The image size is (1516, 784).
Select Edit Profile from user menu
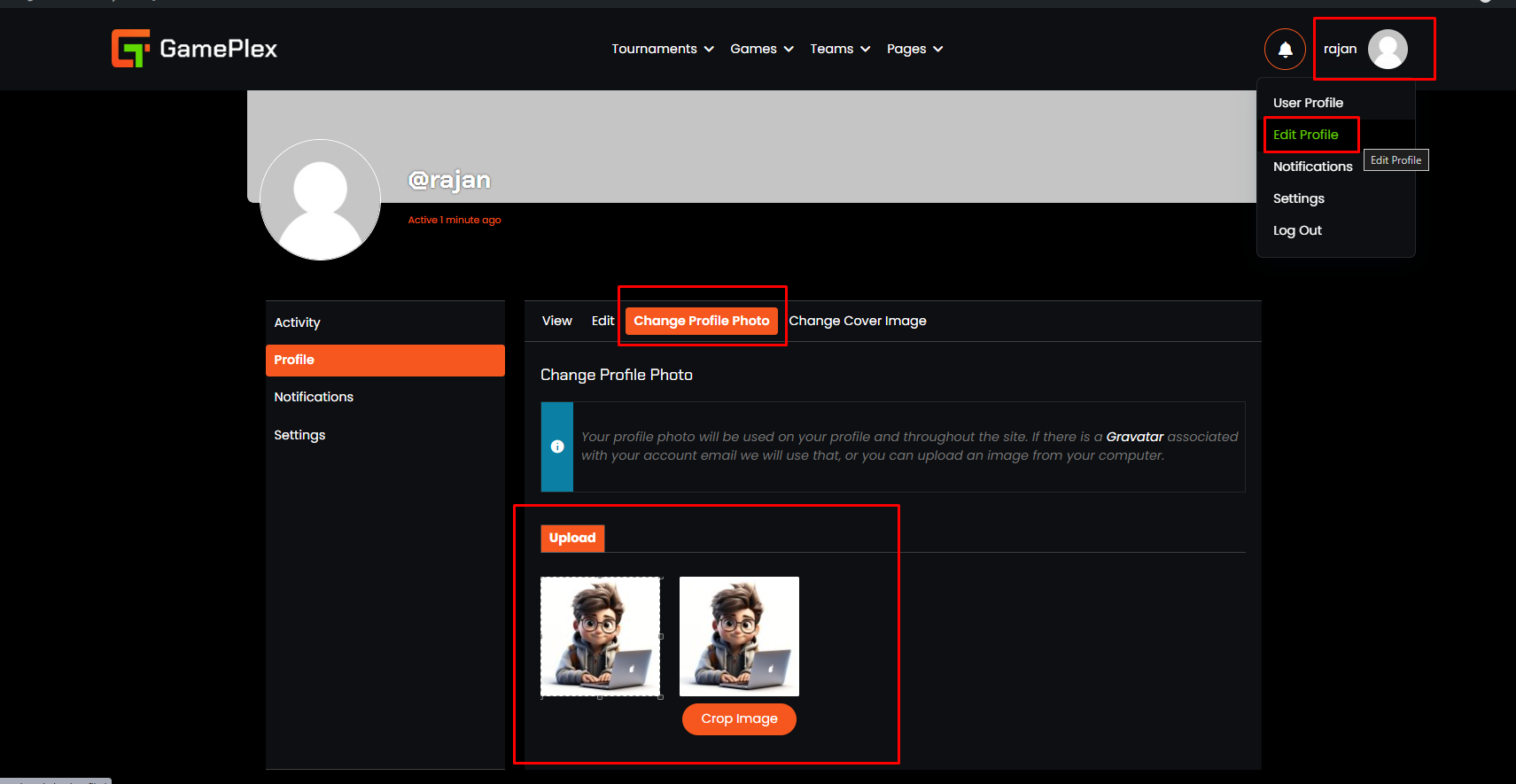[1305, 135]
